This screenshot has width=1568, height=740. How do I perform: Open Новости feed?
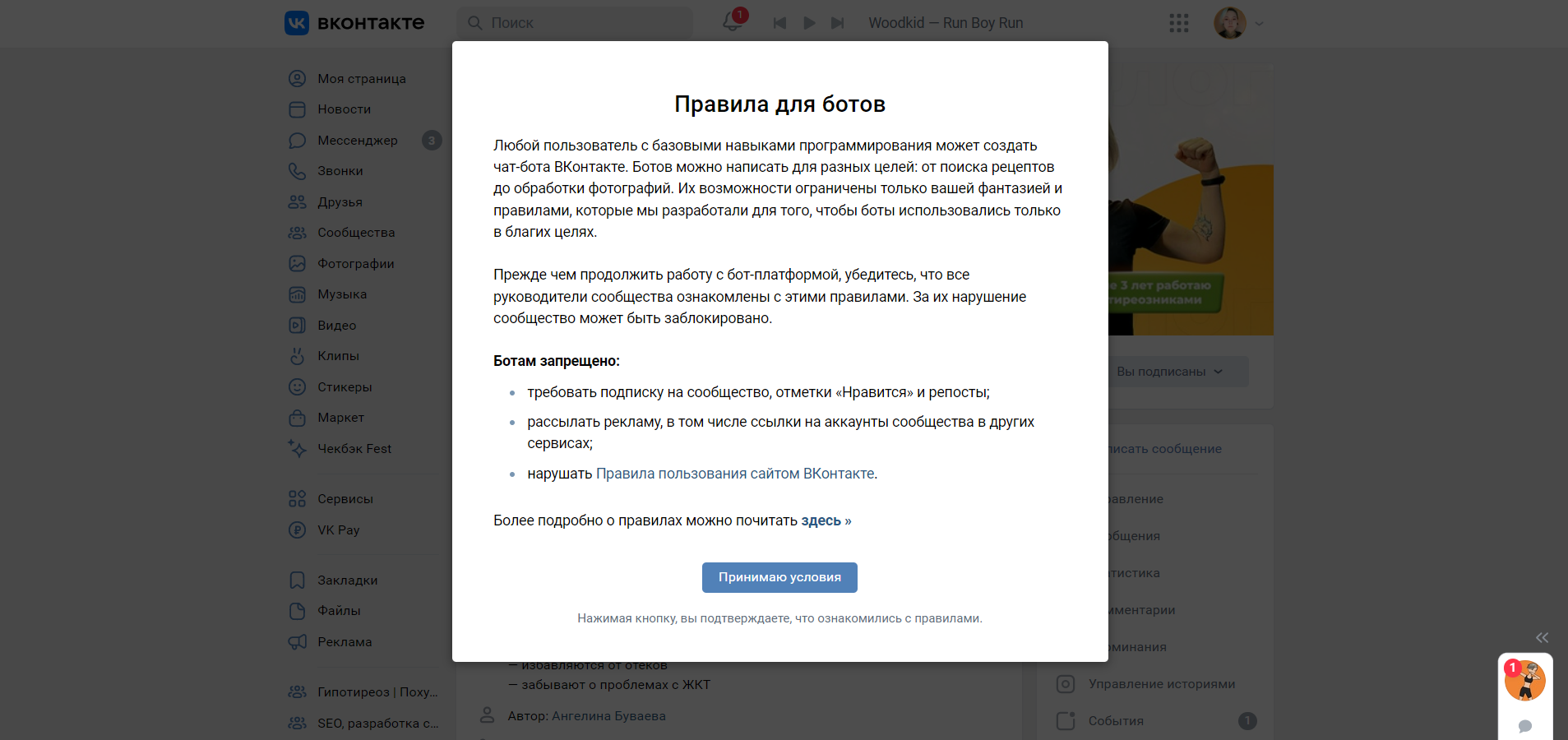click(344, 109)
